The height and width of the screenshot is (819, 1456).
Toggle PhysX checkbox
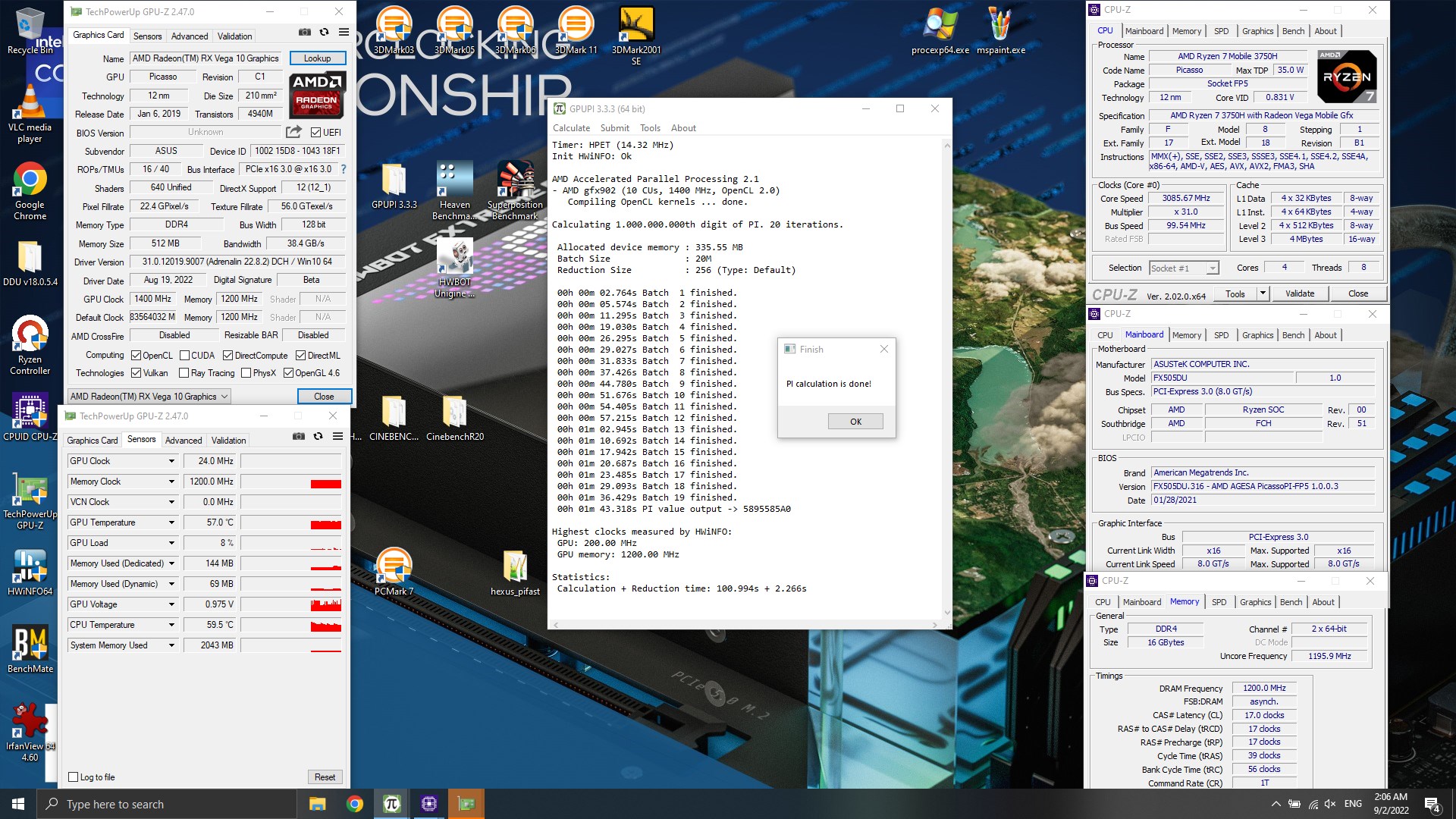246,372
